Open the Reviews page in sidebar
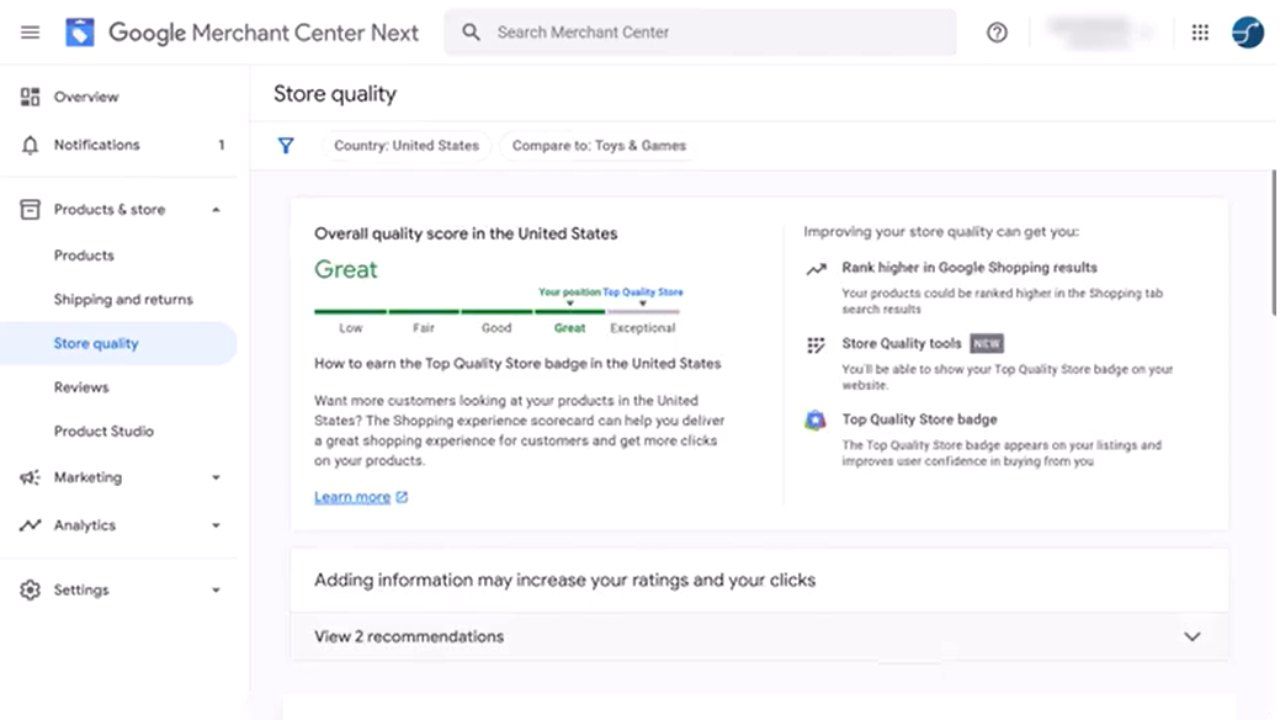 pyautogui.click(x=81, y=387)
